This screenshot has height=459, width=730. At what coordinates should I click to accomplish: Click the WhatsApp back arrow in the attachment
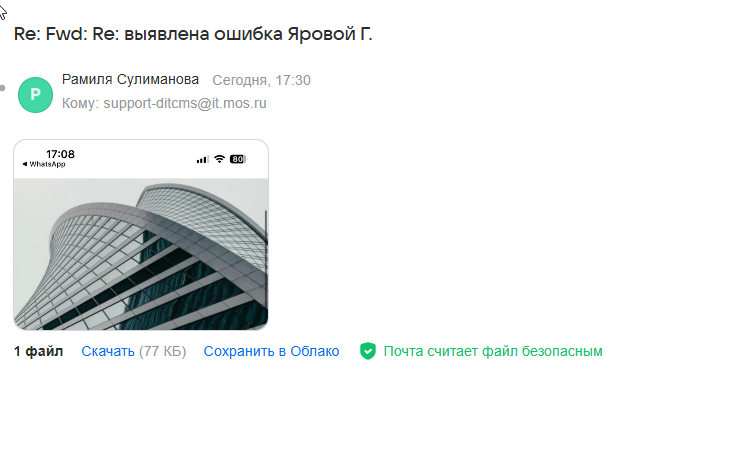(x=25, y=164)
